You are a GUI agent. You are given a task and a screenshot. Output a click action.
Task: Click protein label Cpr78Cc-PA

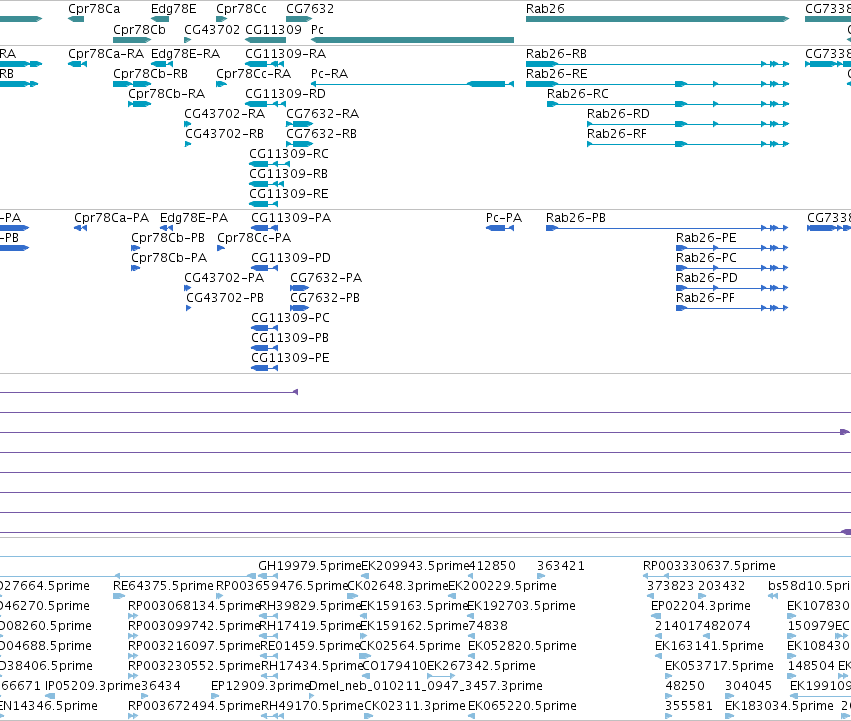coord(254,238)
